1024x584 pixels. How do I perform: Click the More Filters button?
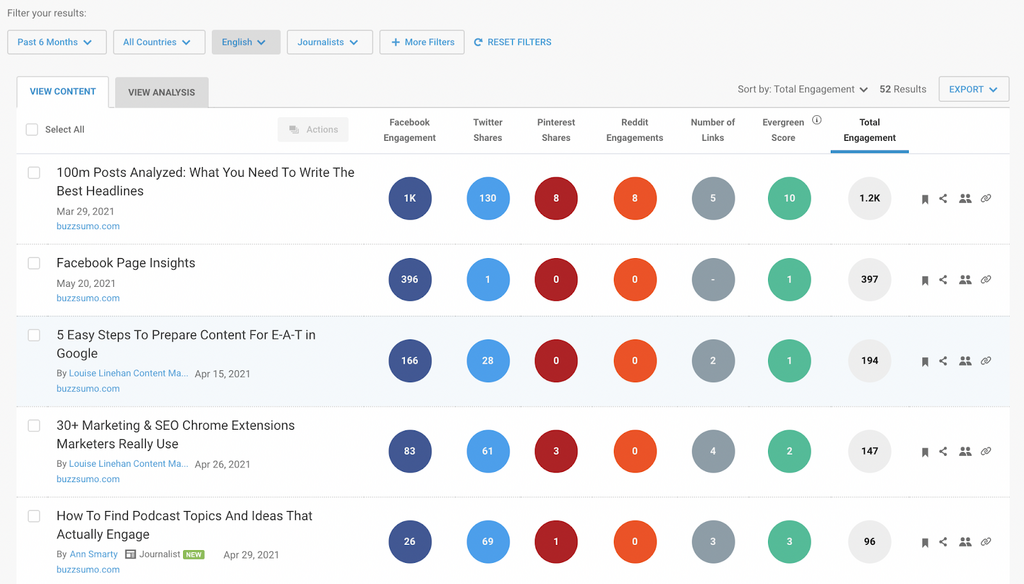tap(422, 42)
